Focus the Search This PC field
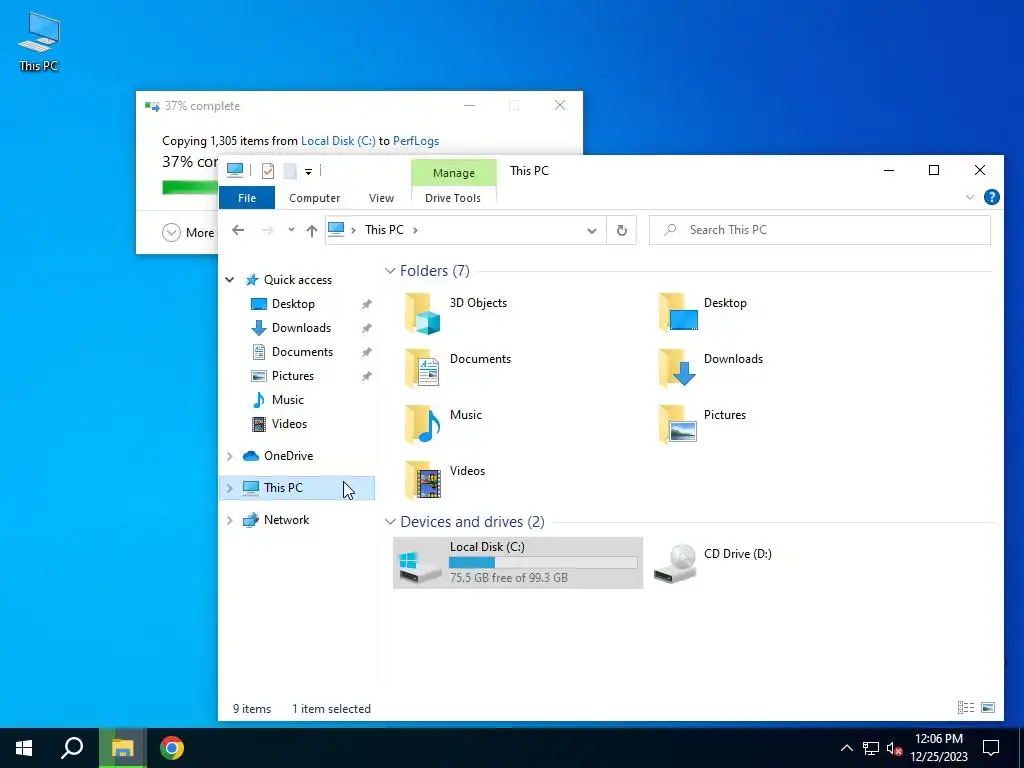The image size is (1024, 768). click(x=820, y=230)
